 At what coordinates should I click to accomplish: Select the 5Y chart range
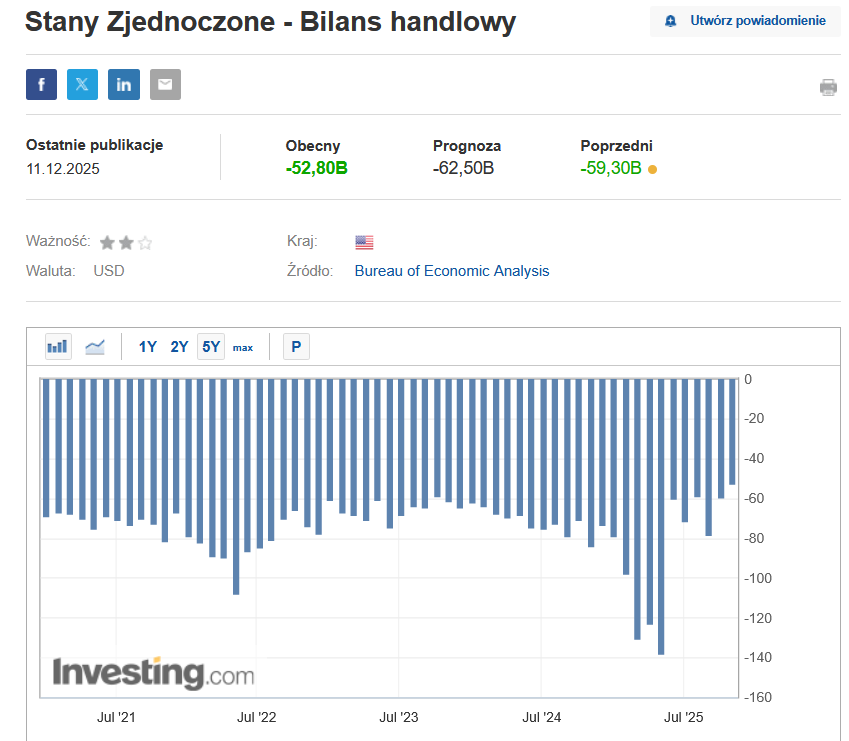(x=211, y=347)
